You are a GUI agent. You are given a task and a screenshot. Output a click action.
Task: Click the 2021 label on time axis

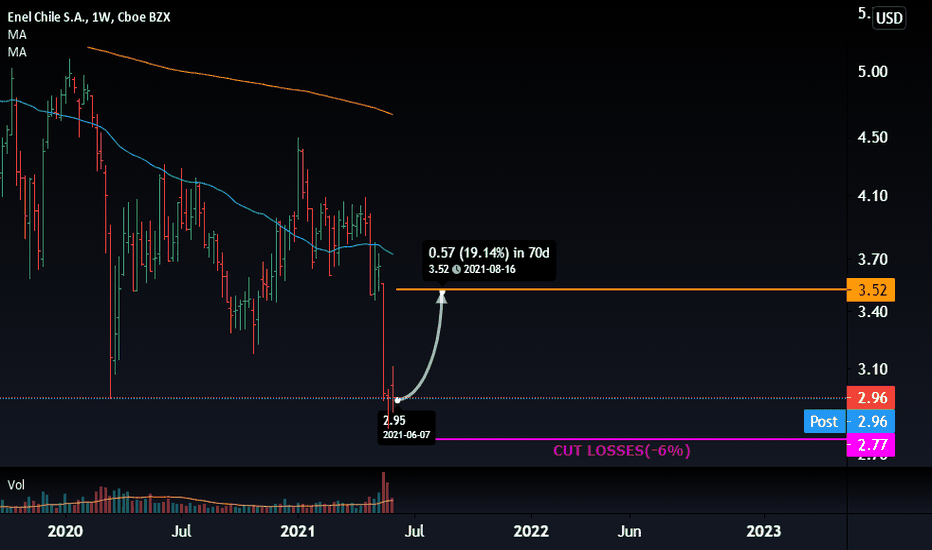297,531
